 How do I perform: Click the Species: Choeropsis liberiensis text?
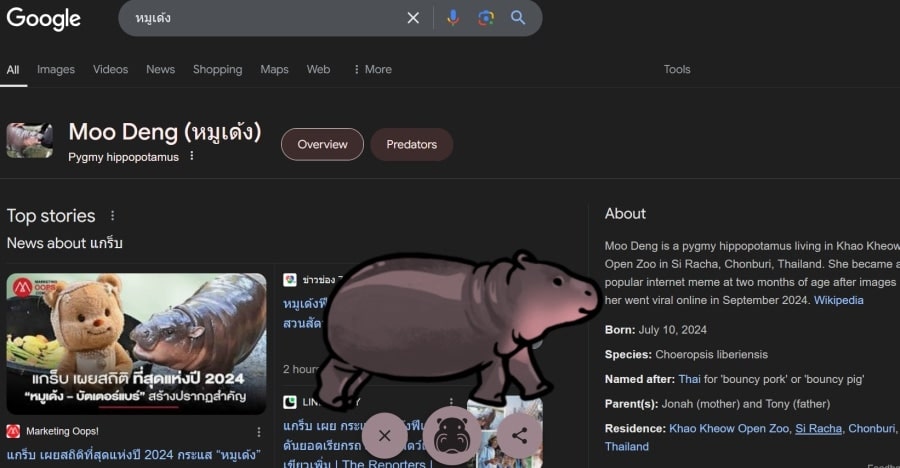click(x=686, y=354)
